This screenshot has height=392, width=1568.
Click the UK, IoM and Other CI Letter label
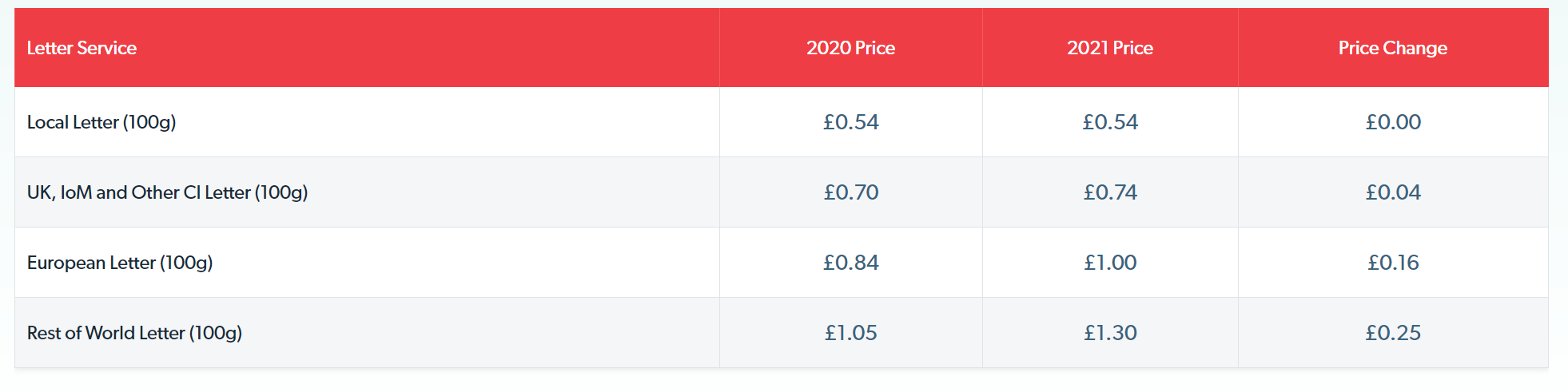click(x=167, y=192)
